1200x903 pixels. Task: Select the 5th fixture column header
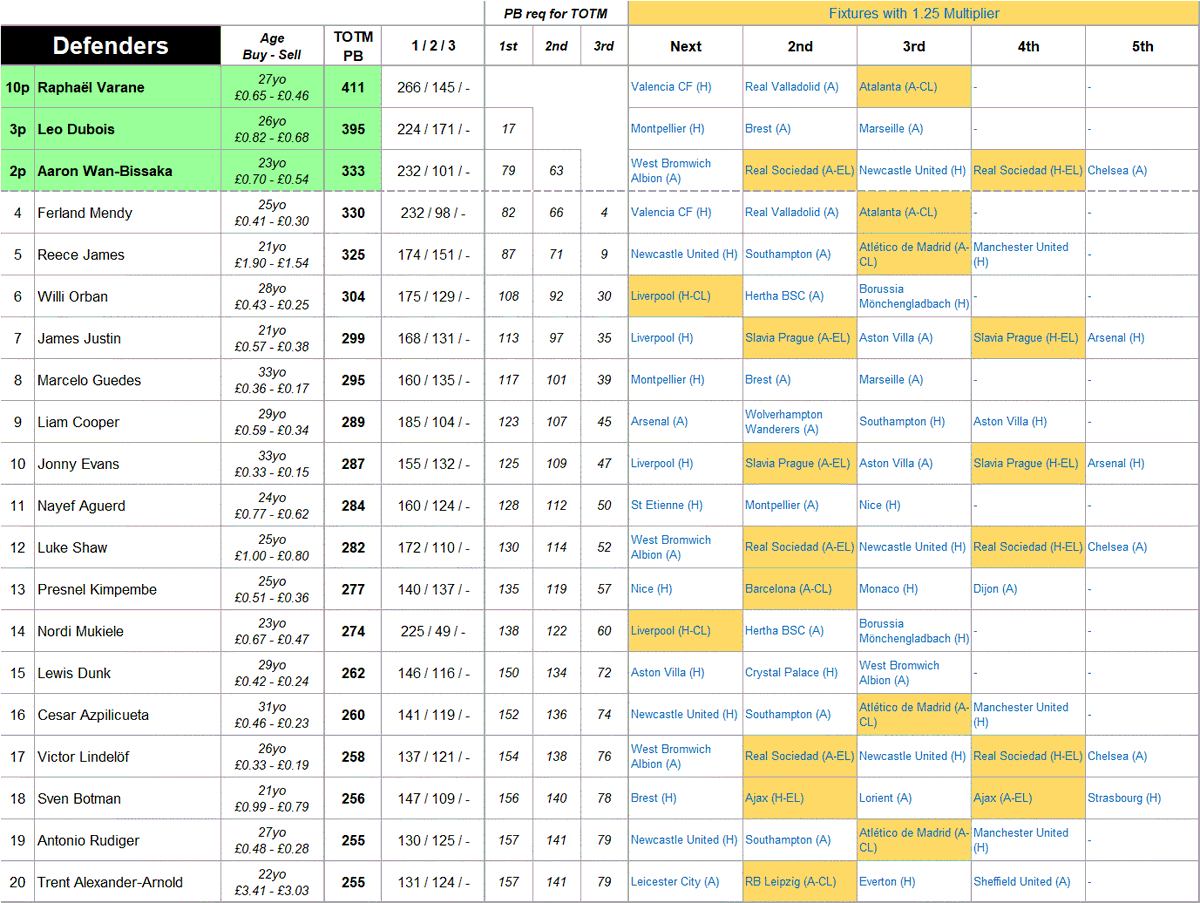point(1142,46)
